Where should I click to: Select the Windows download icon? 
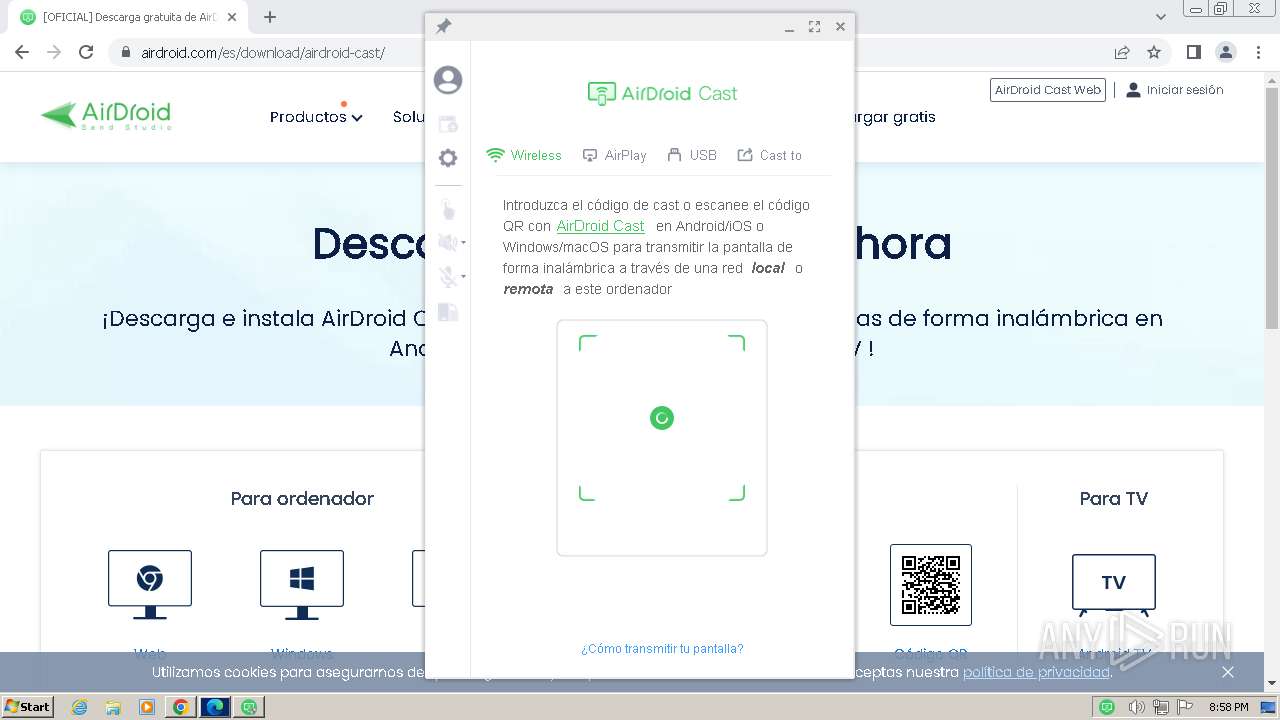pyautogui.click(x=302, y=585)
